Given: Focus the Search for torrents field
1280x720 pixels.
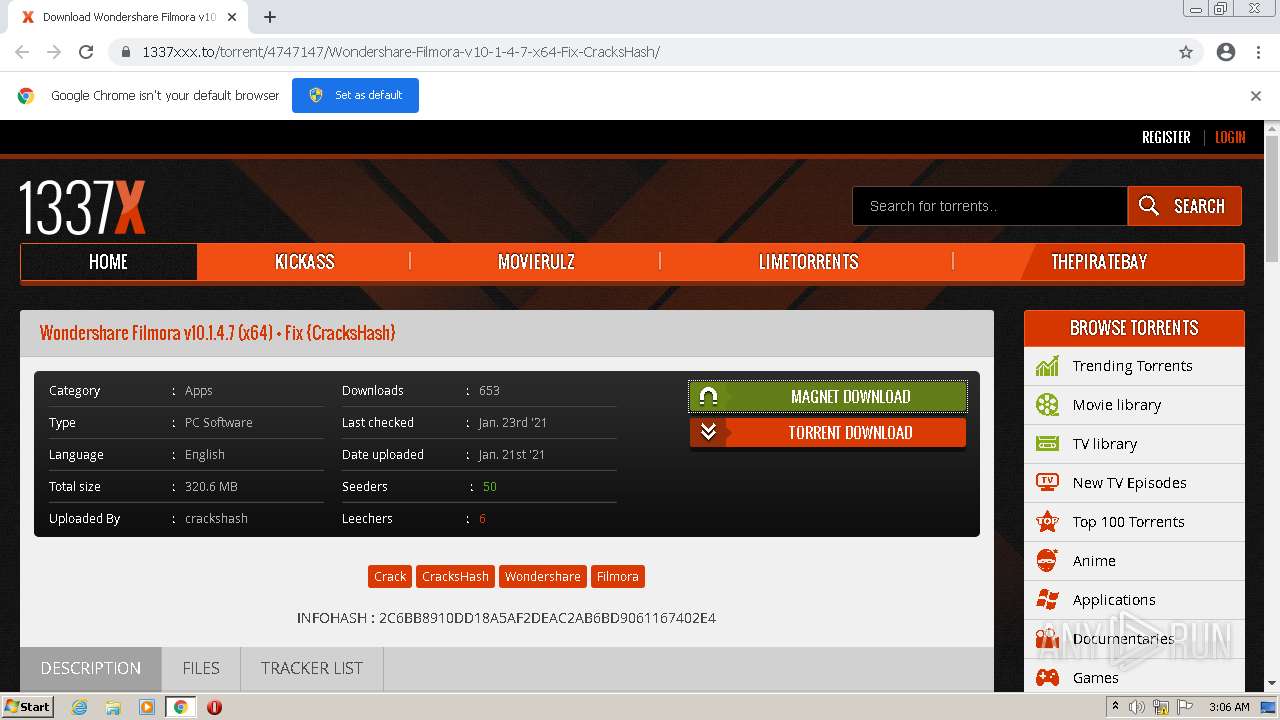Looking at the screenshot, I should 990,206.
